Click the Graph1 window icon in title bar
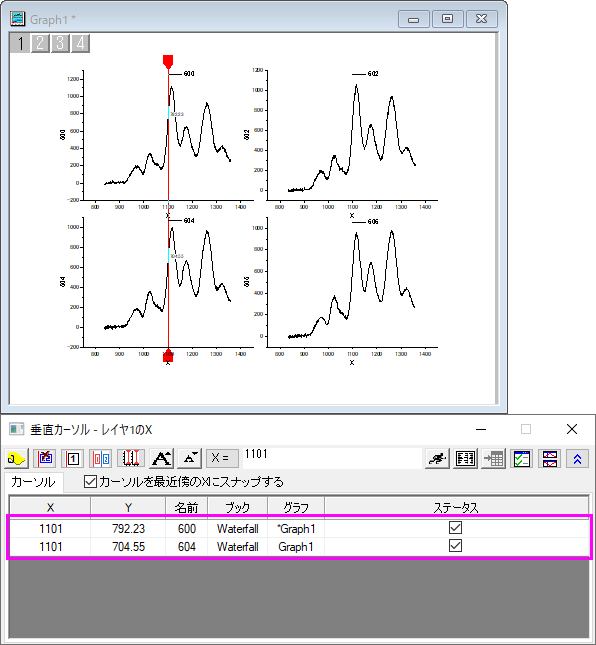The width and height of the screenshot is (596, 645). tap(18, 19)
